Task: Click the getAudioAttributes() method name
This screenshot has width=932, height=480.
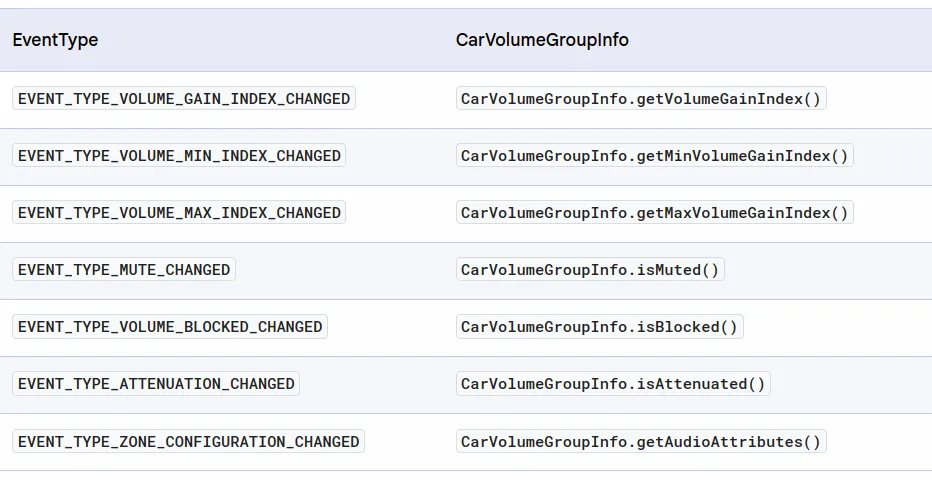Action: coord(728,441)
